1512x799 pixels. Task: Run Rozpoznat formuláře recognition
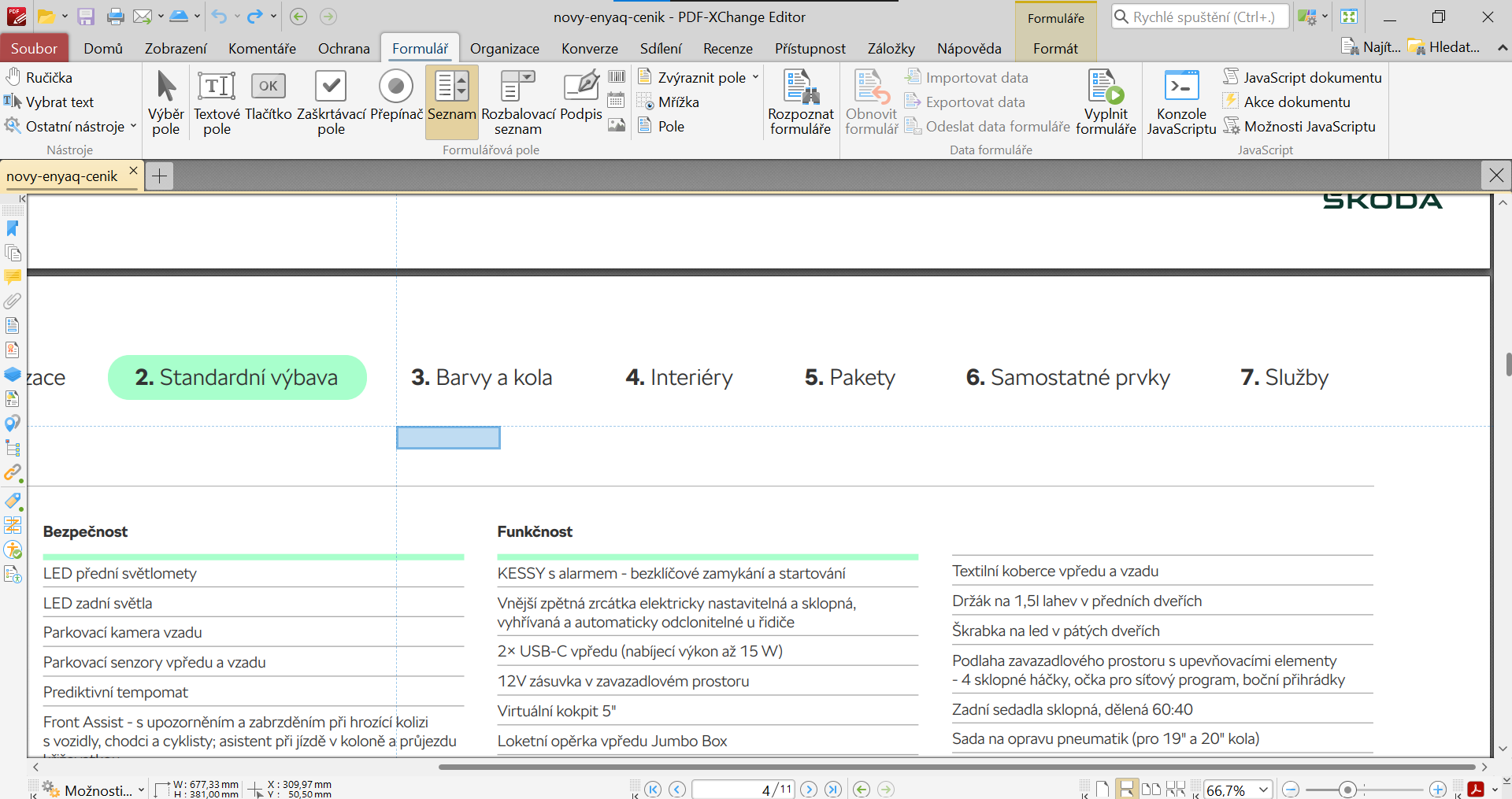coord(801,102)
